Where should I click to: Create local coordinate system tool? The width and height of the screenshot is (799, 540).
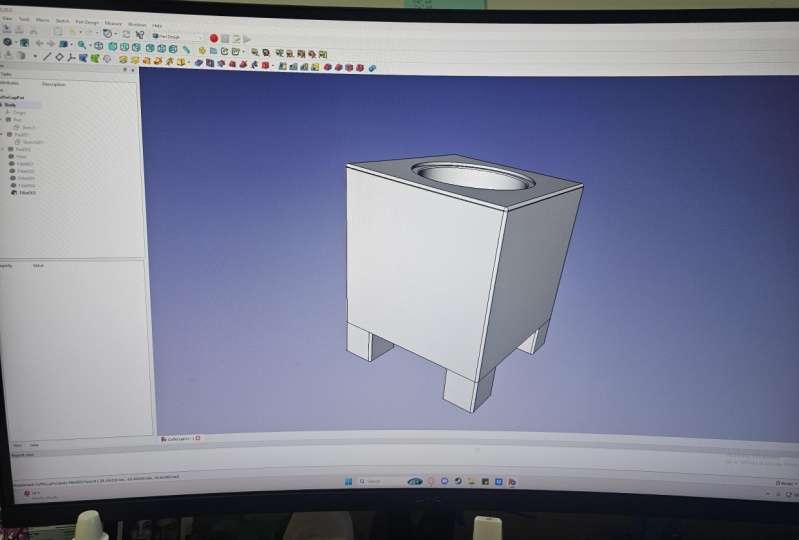71,58
